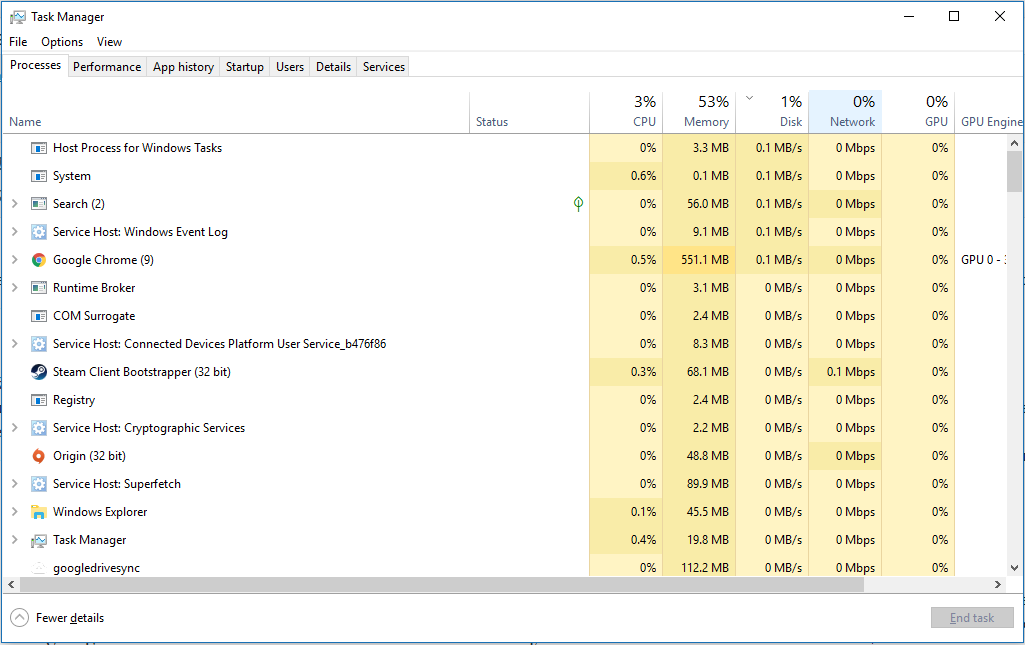Switch to the Services tab
Viewport: 1025px width, 645px height.
point(384,67)
